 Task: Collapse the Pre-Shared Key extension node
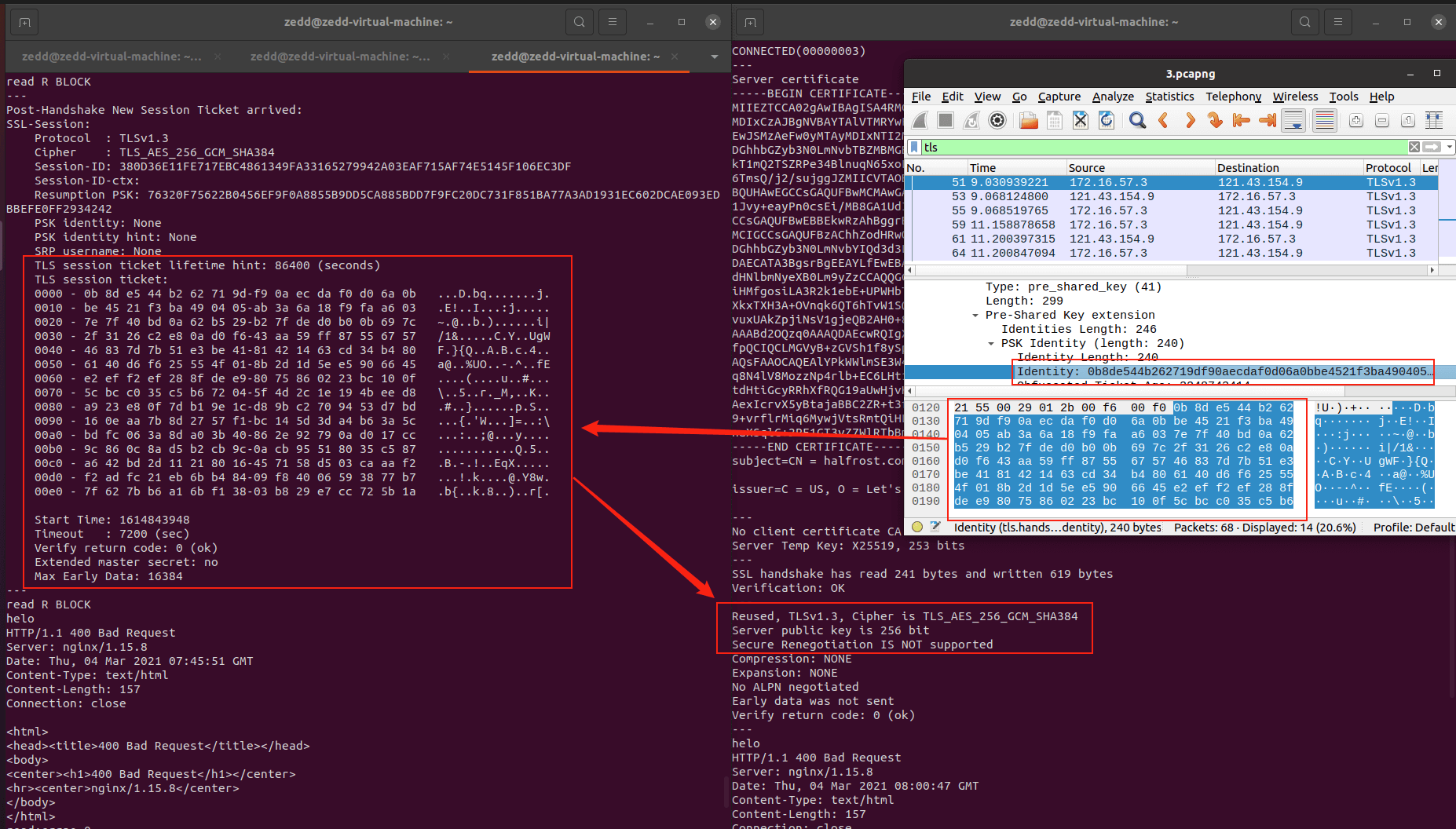[x=975, y=316]
